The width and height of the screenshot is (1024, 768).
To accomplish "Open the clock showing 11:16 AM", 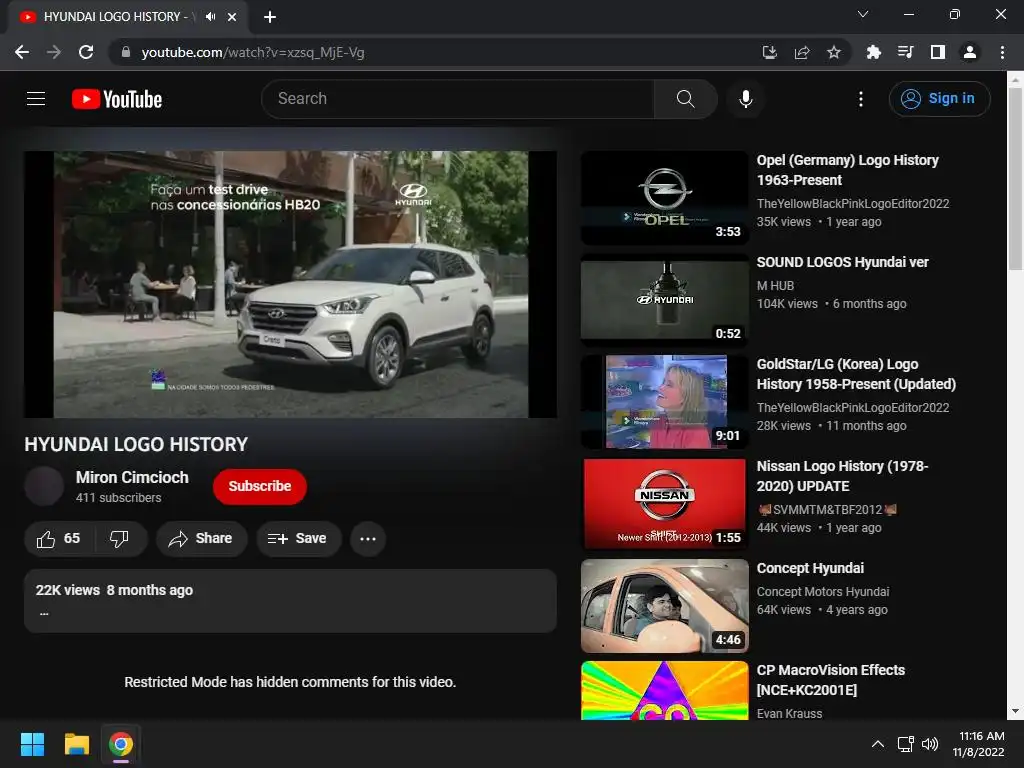I will coord(978,744).
